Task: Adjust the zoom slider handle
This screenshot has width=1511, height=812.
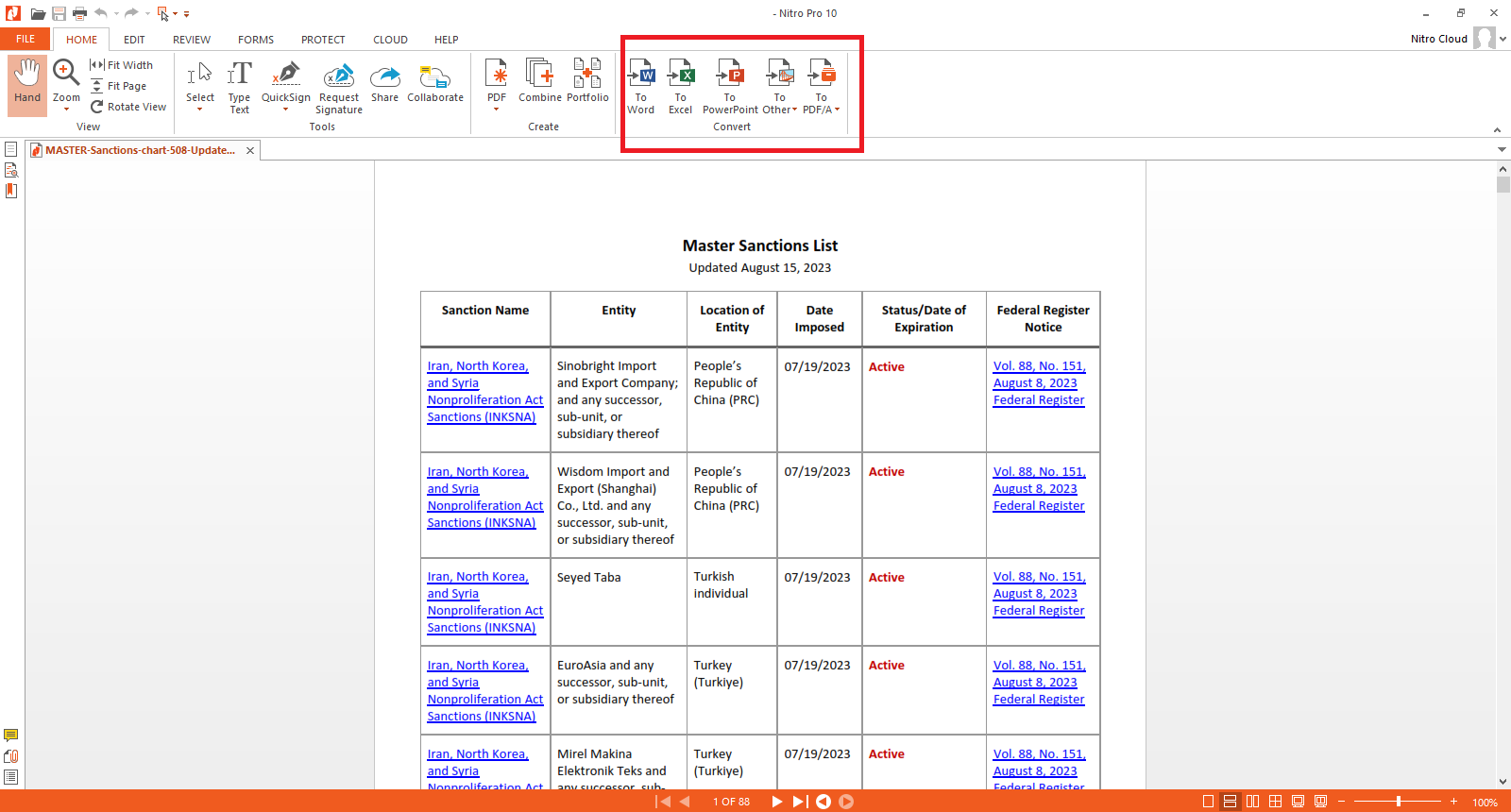Action: coord(1398,802)
